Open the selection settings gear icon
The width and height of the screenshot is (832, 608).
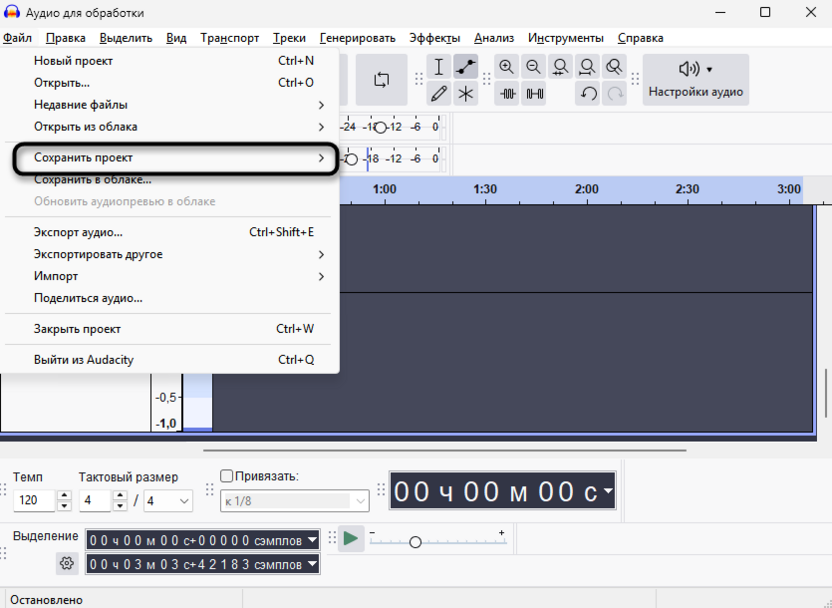pos(67,563)
